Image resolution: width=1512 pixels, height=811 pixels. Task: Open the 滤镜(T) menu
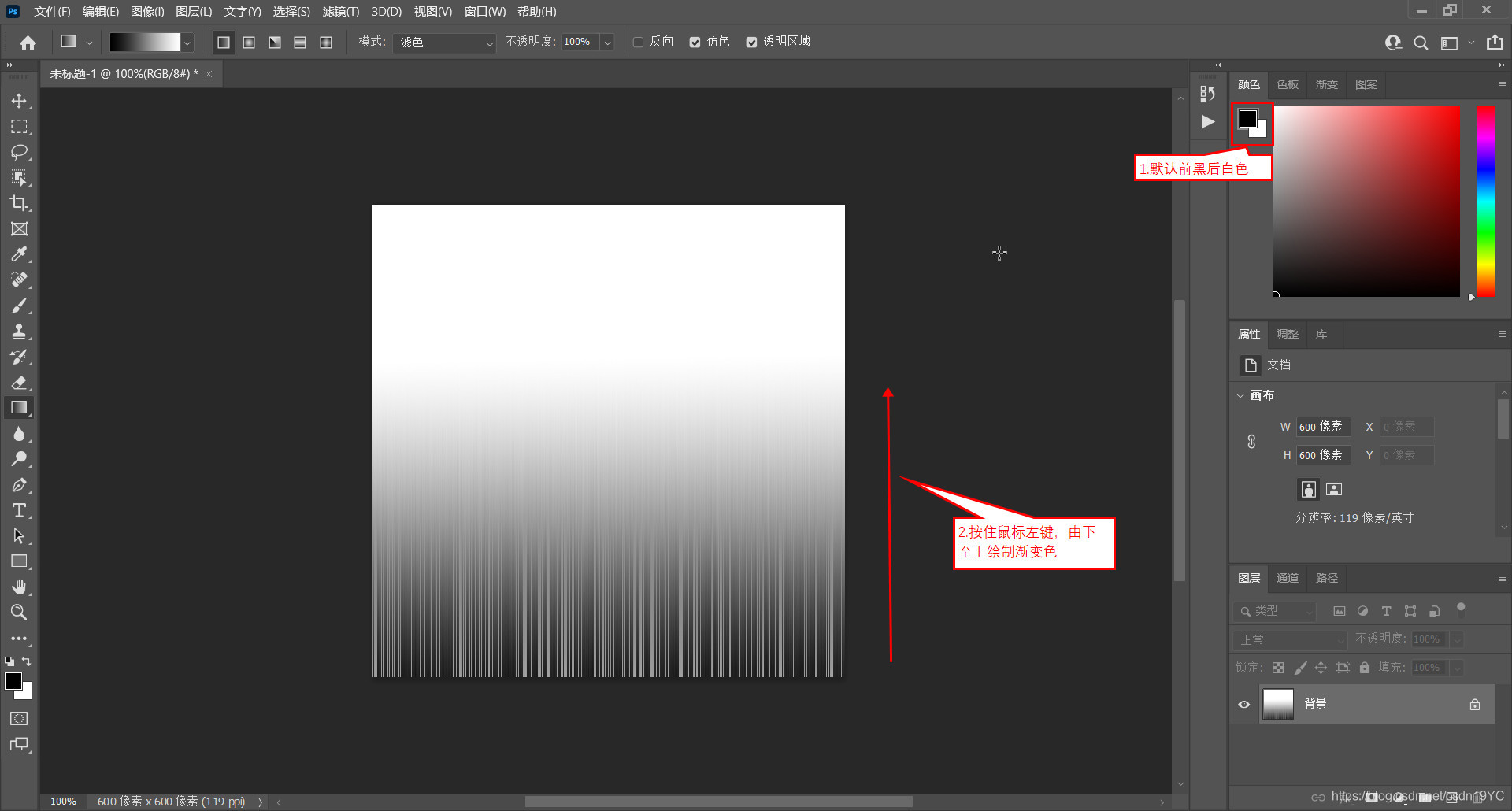click(341, 12)
